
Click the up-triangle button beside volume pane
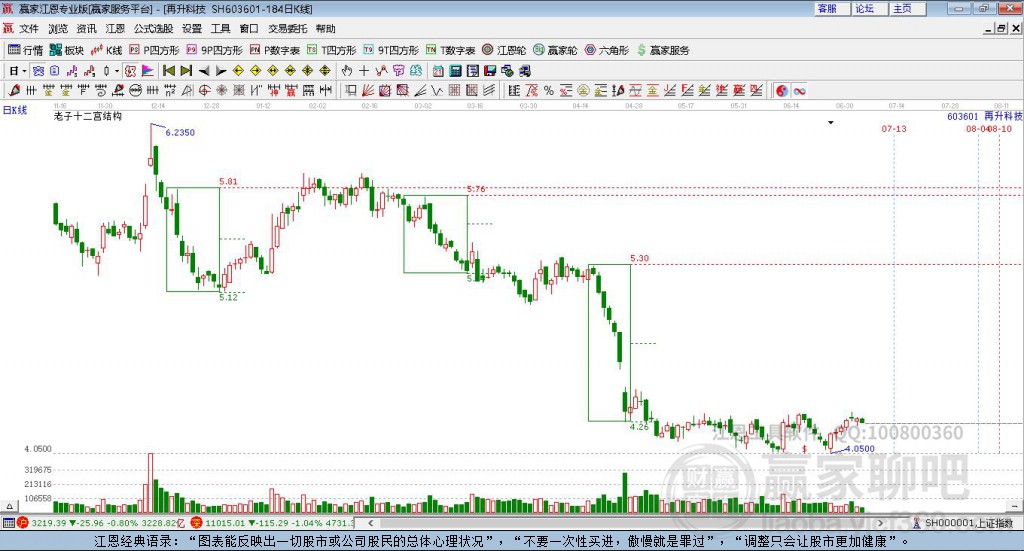[9, 506]
